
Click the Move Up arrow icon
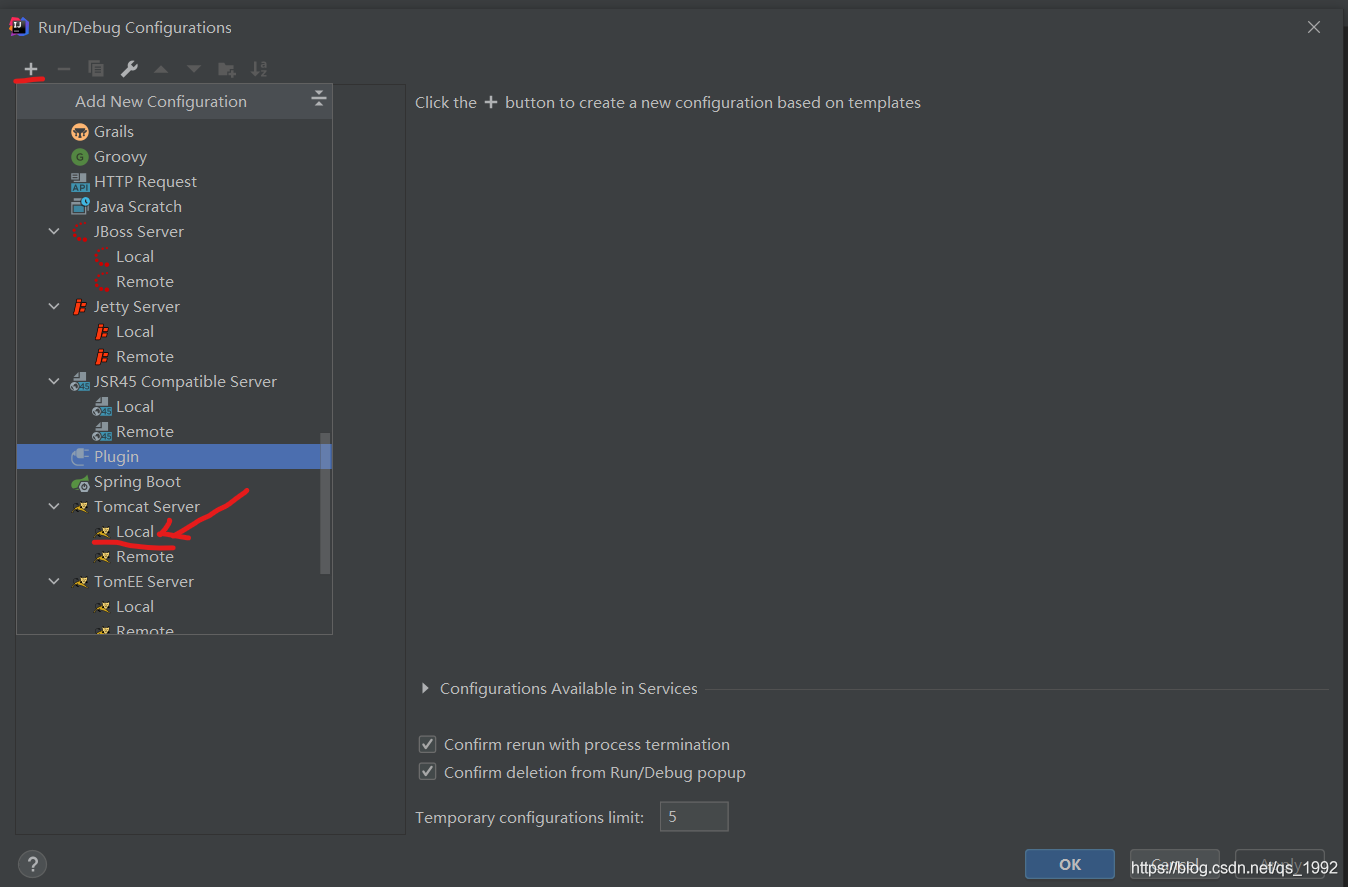(161, 69)
